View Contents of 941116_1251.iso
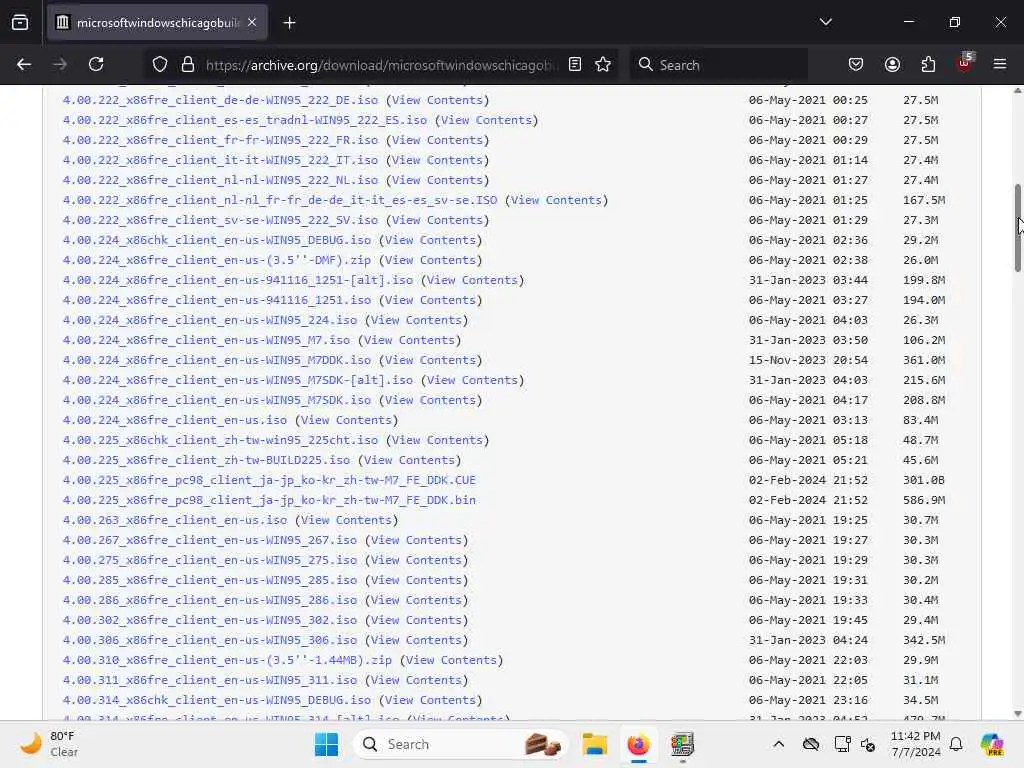The image size is (1024, 768). pos(430,300)
